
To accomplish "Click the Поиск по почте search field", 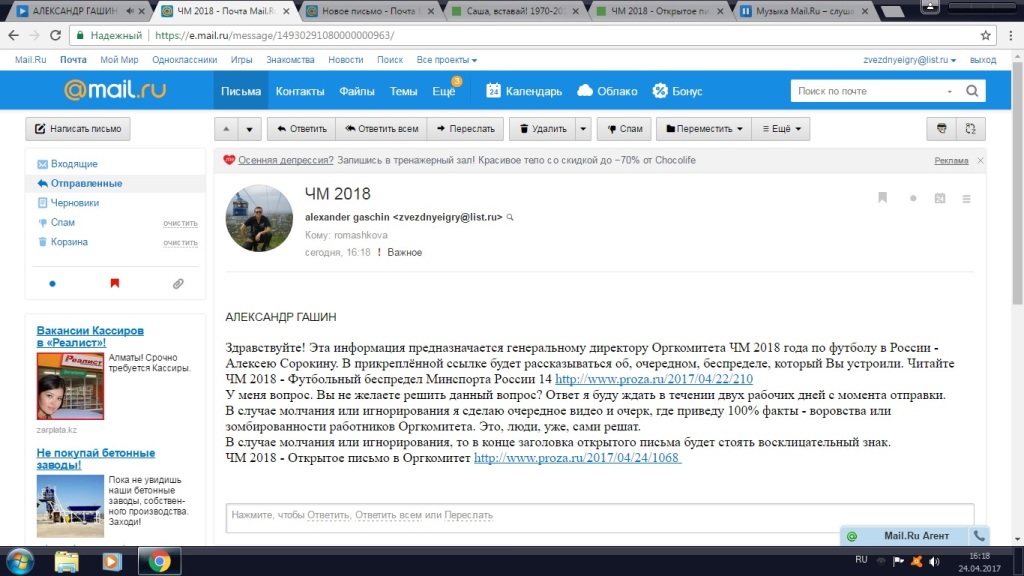I will tap(867, 91).
